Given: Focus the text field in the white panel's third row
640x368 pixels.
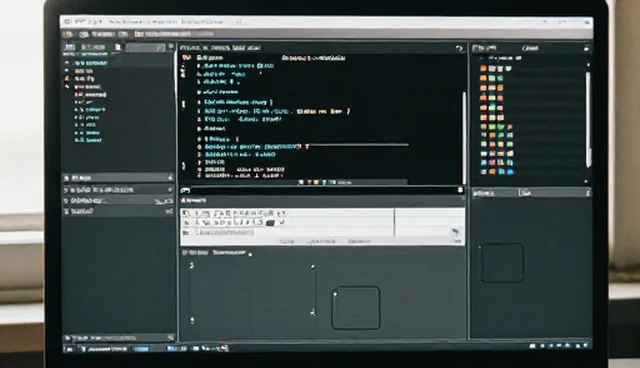Looking at the screenshot, I should 224,233.
